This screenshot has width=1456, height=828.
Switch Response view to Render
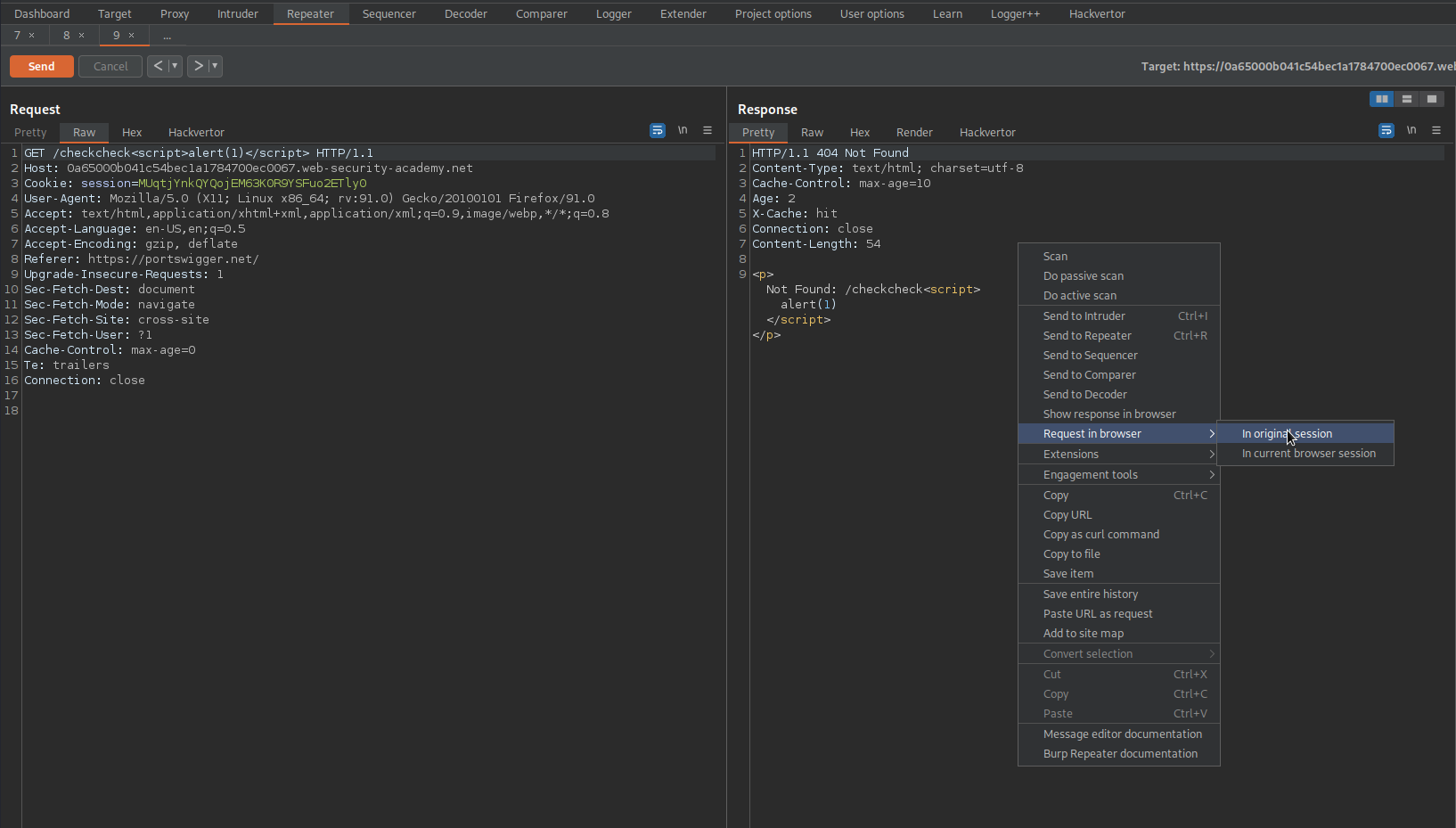point(914,133)
